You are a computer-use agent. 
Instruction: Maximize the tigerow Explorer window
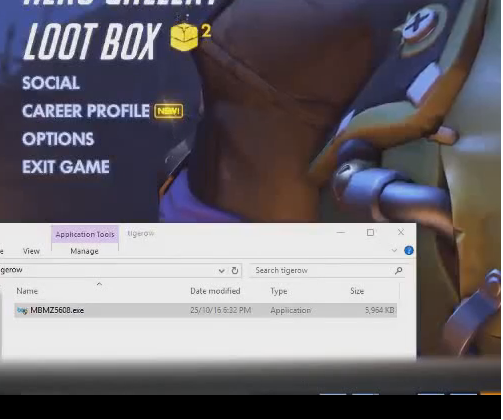(x=370, y=232)
